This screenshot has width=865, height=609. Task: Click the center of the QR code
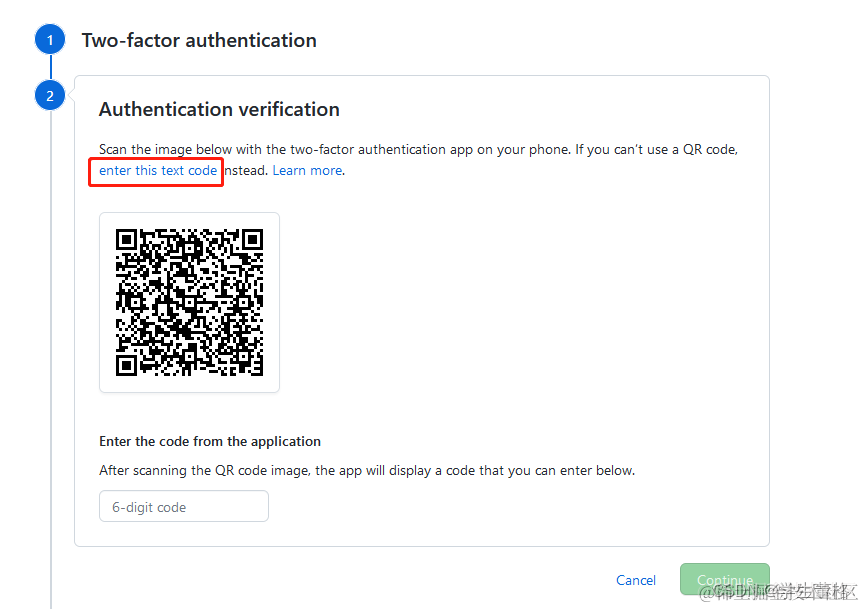point(189,302)
